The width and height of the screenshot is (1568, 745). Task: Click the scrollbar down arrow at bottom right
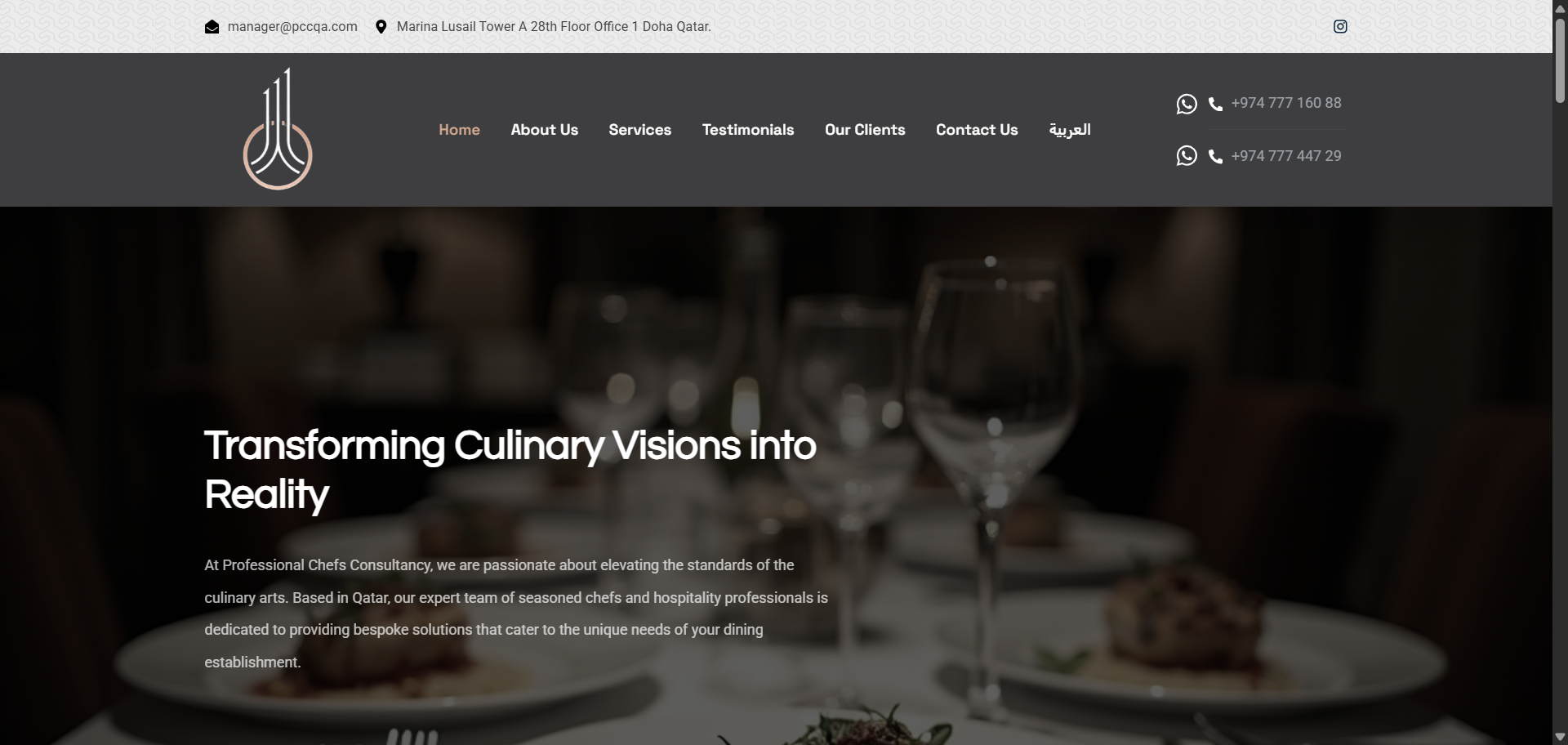click(1560, 738)
